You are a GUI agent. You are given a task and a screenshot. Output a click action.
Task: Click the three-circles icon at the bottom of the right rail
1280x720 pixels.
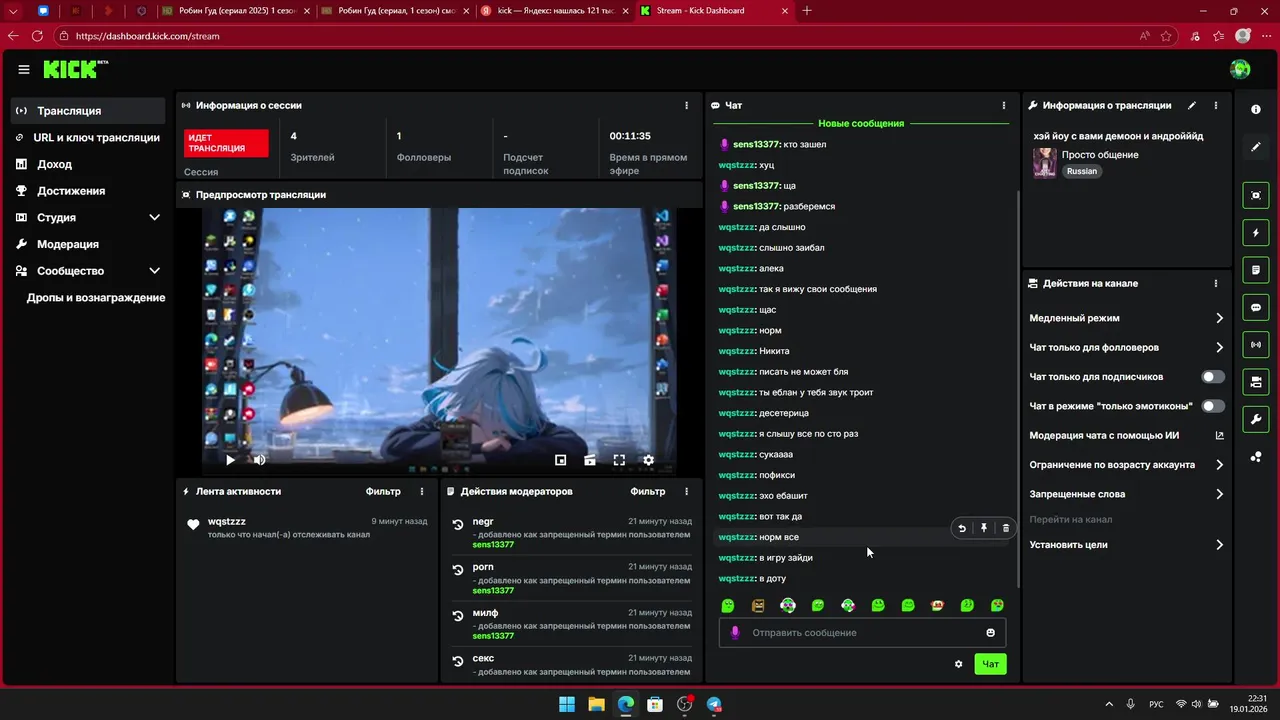pyautogui.click(x=1256, y=457)
